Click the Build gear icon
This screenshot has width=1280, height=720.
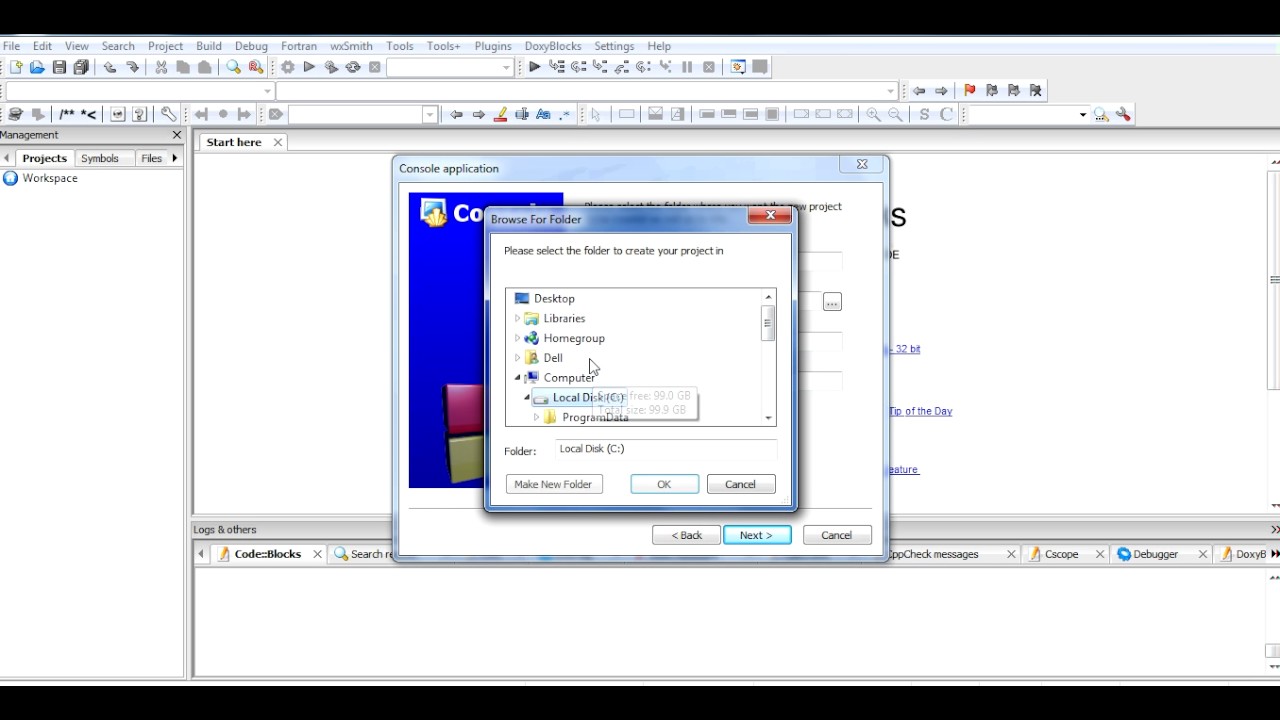click(x=287, y=67)
